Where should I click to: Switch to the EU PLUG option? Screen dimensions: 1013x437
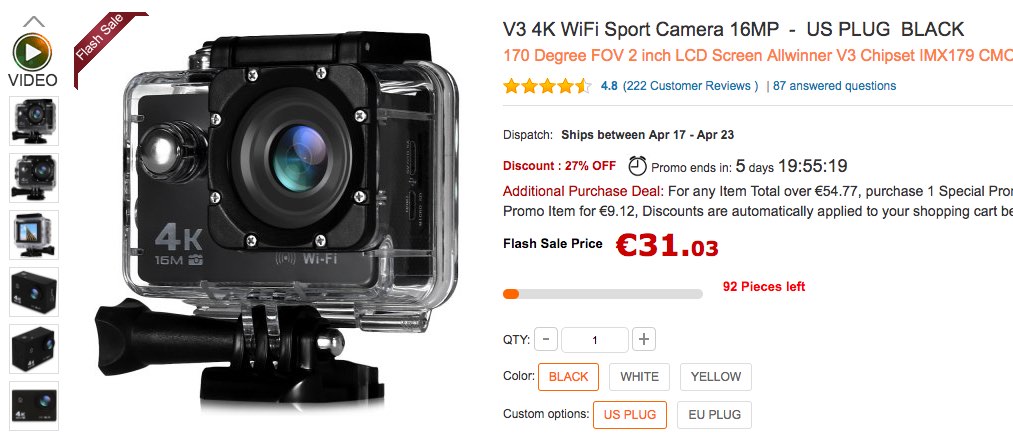point(714,415)
